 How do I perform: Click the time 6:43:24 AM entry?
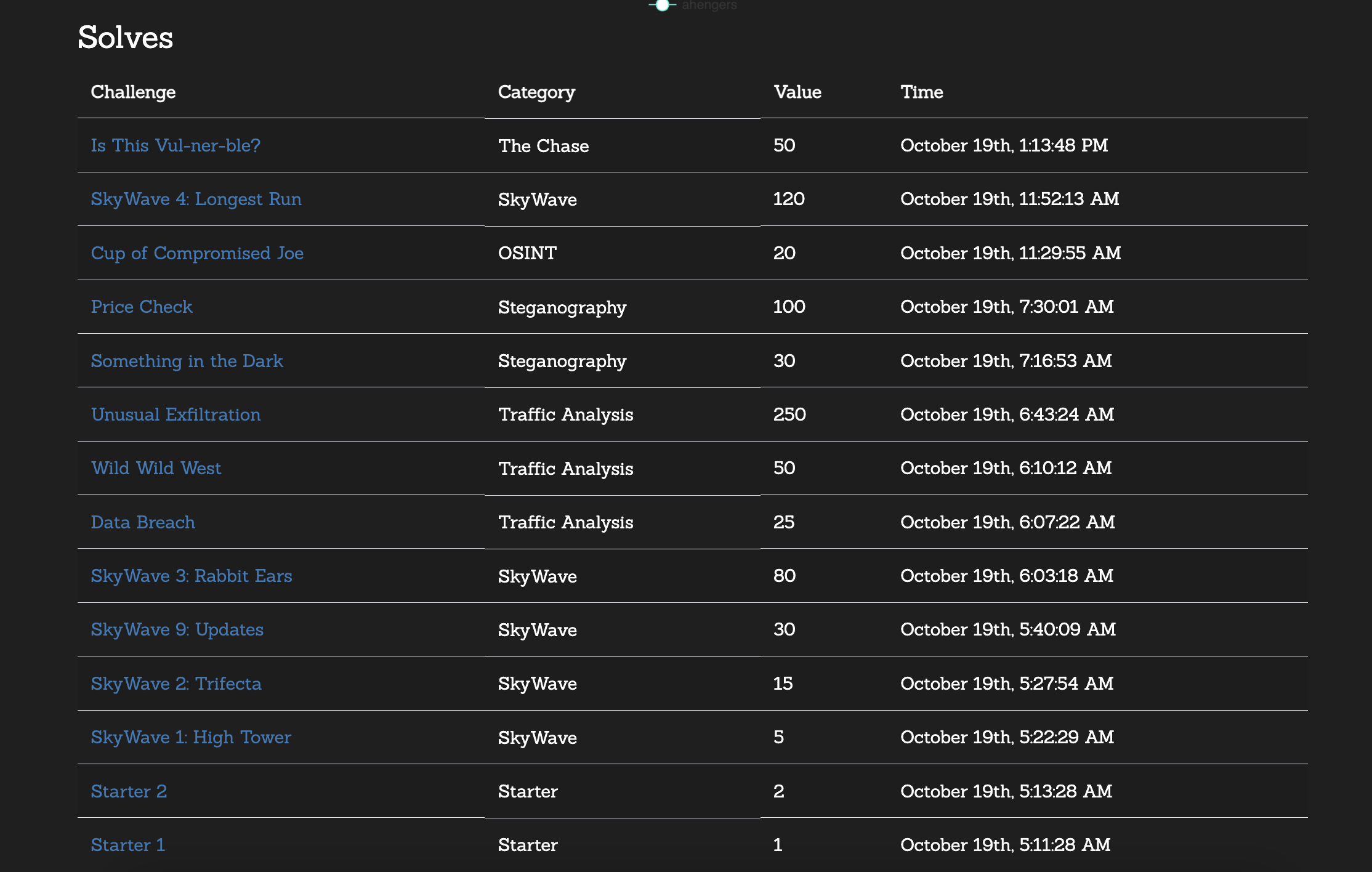[1007, 414]
